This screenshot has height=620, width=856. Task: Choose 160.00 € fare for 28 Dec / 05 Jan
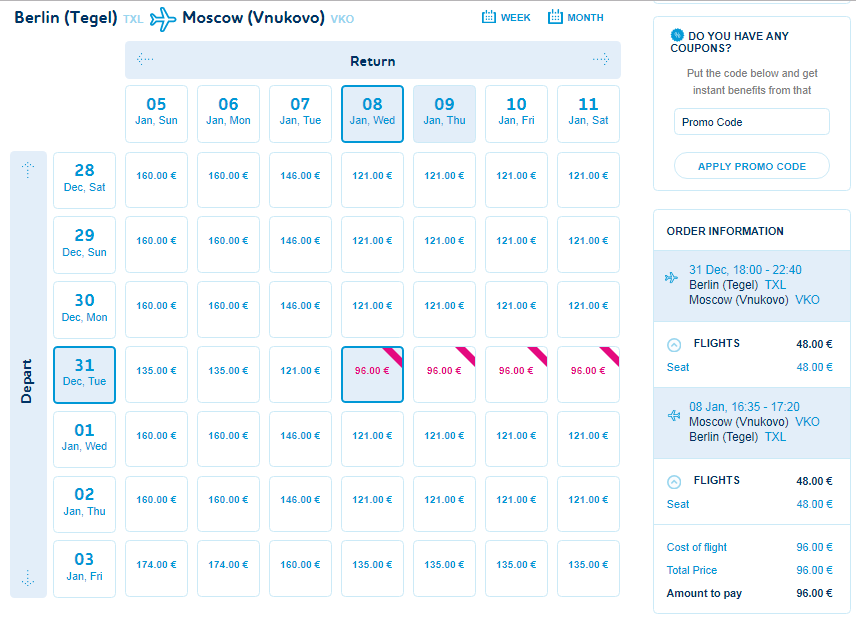pos(156,180)
